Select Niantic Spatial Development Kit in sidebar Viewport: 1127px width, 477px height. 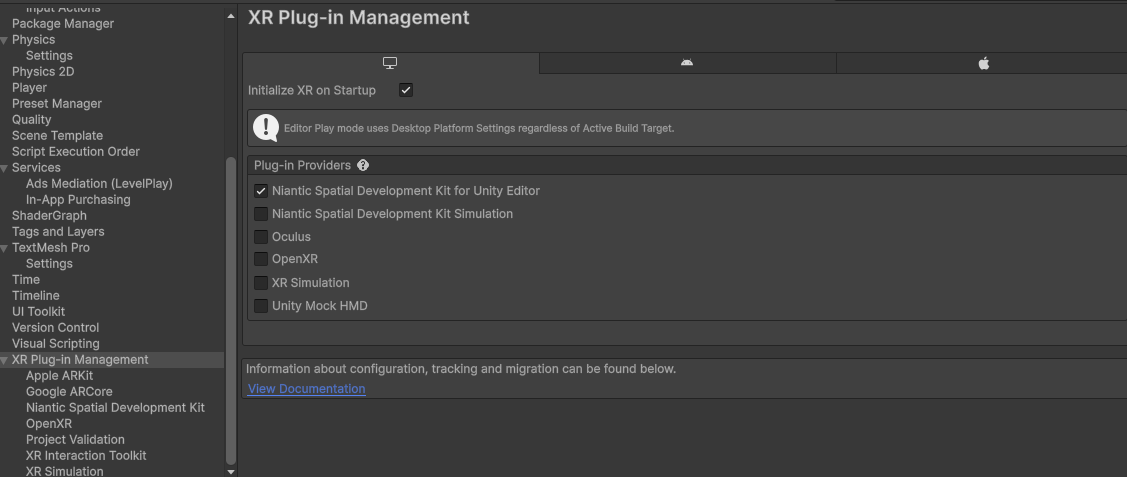115,407
